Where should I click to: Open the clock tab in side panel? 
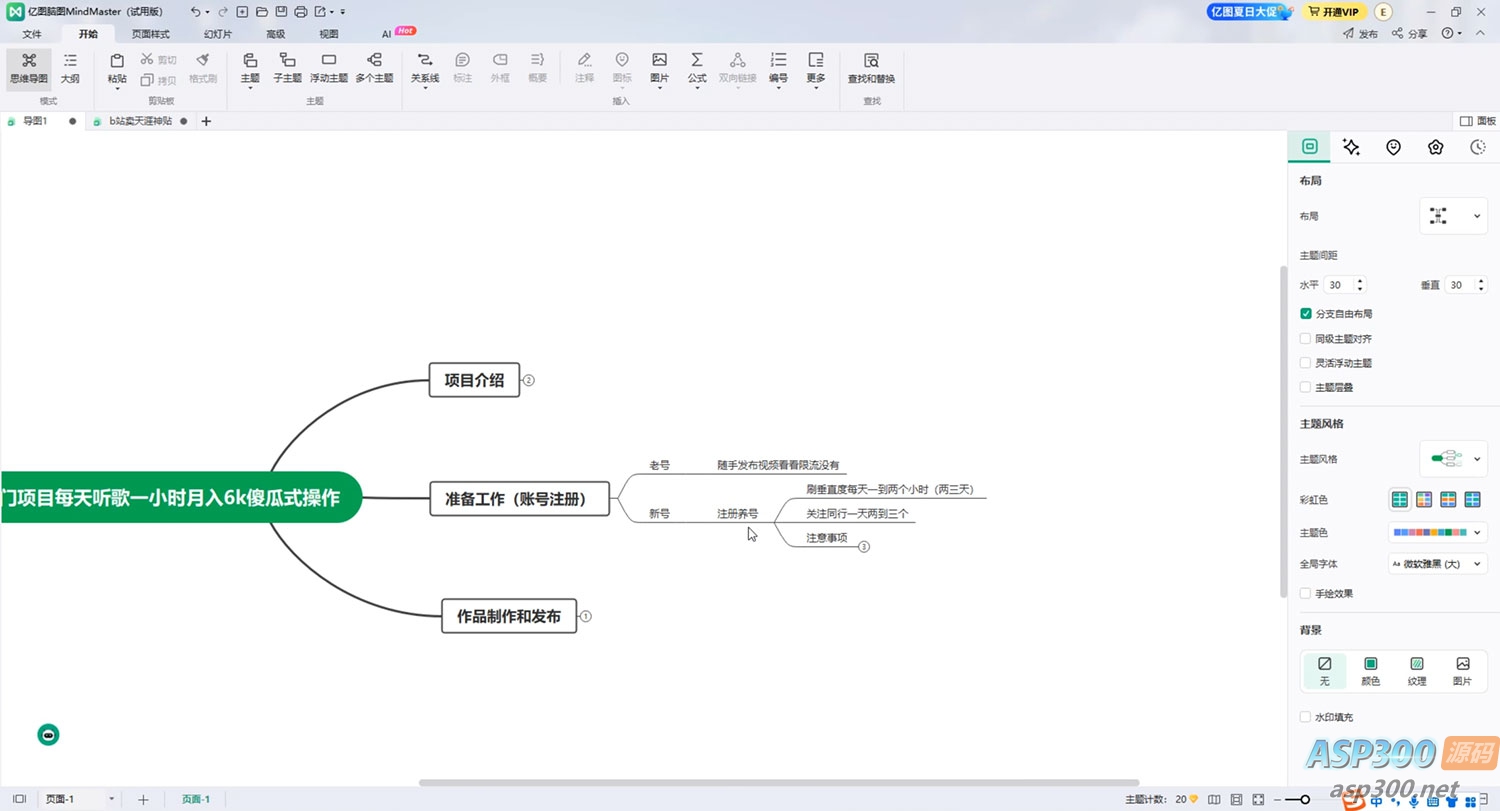pos(1478,147)
